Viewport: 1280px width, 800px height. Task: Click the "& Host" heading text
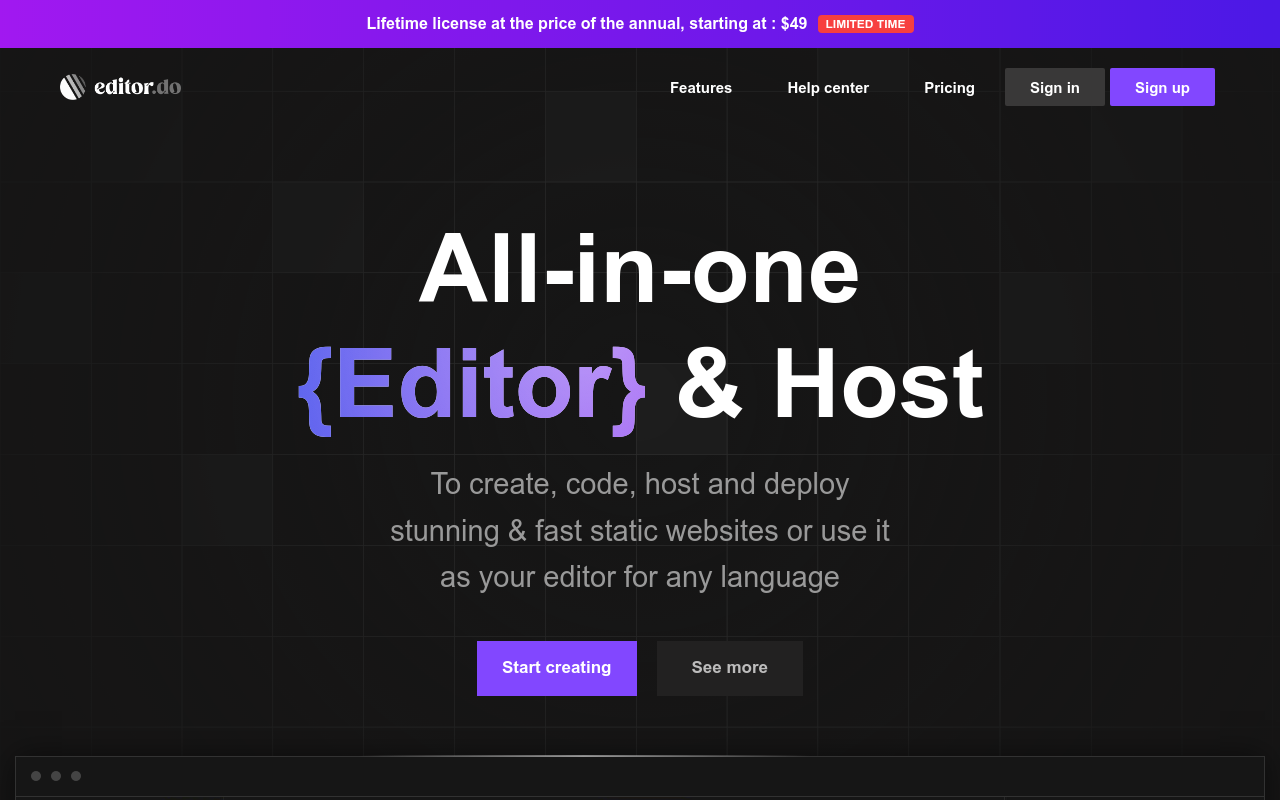pyautogui.click(x=830, y=385)
